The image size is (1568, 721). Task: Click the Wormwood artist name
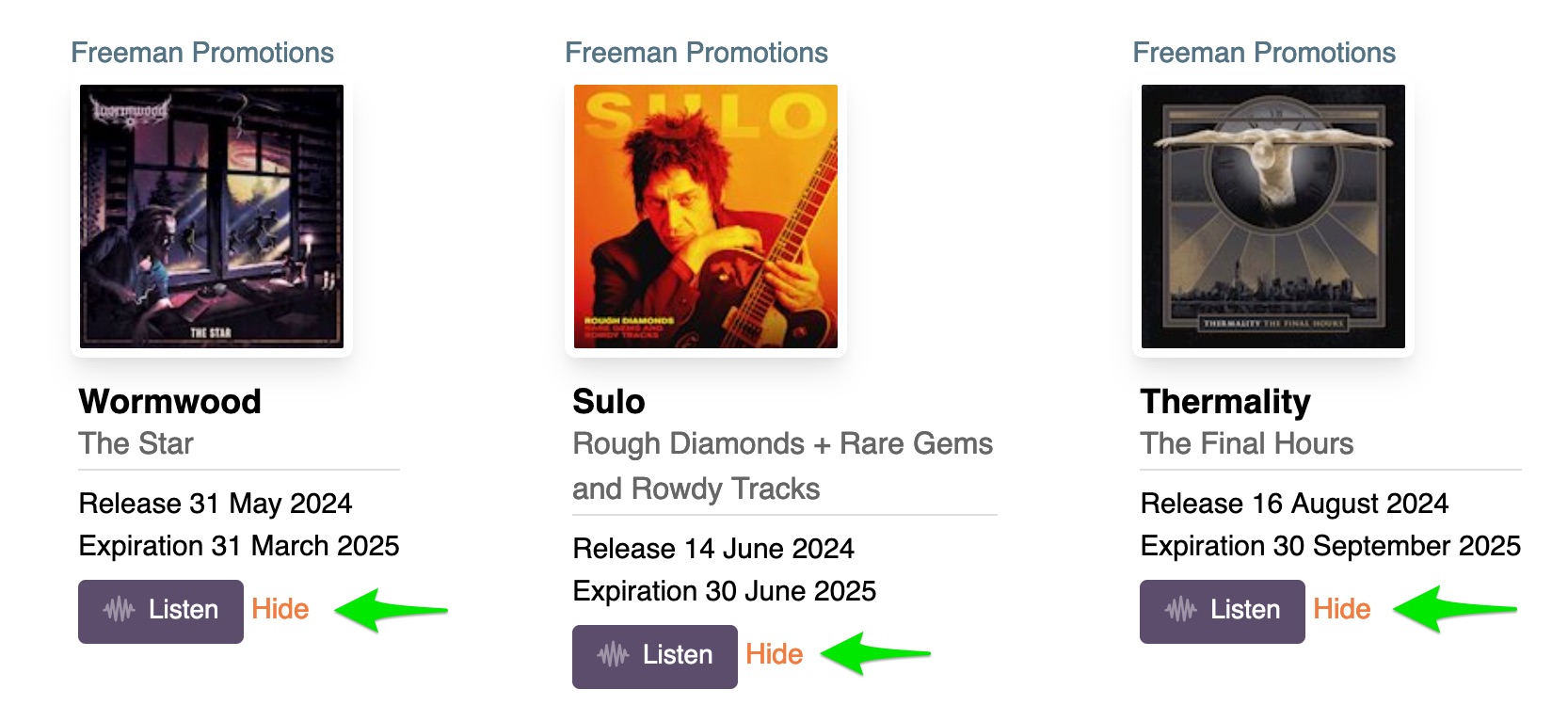(170, 402)
